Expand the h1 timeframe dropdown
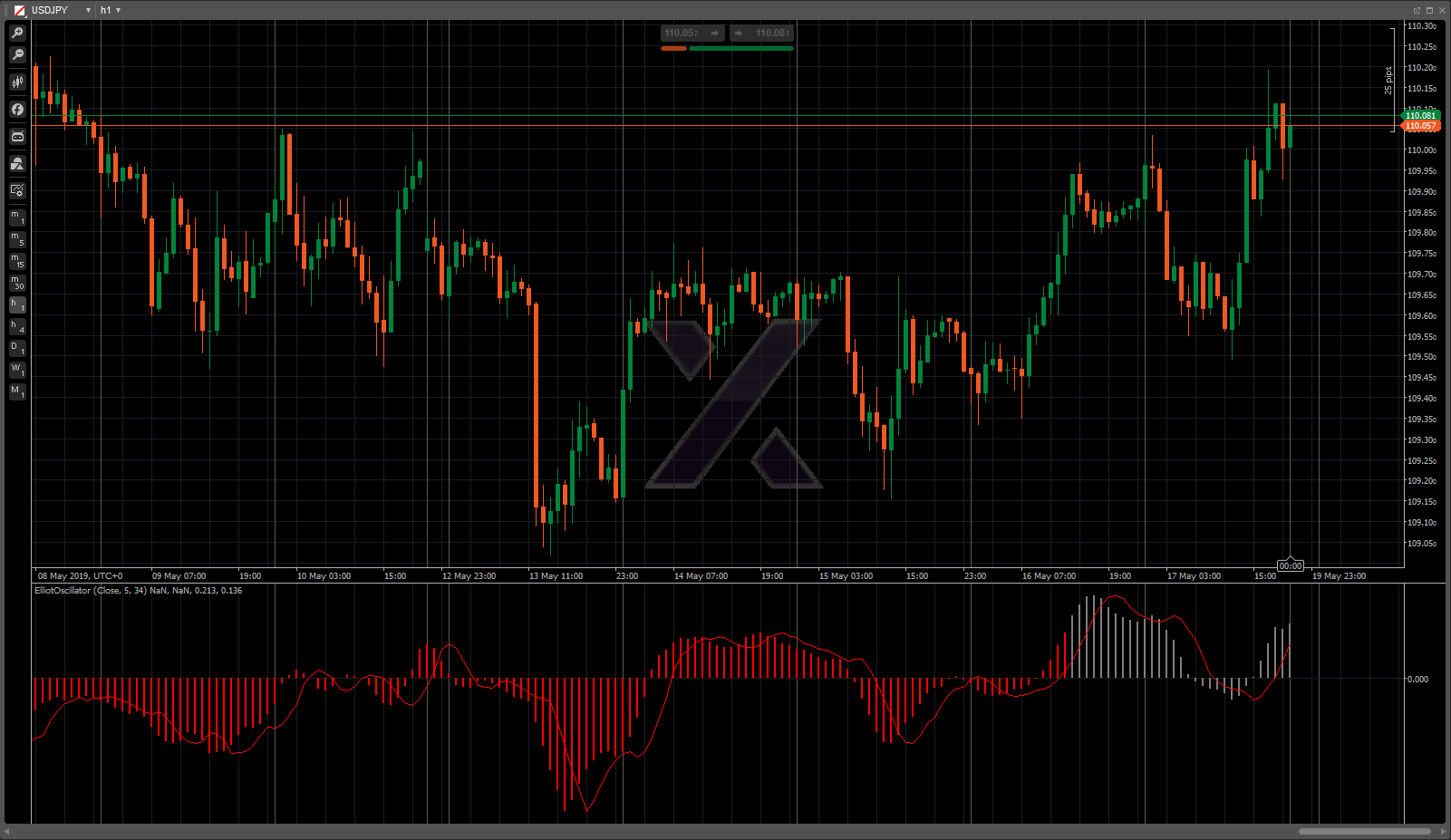The height and width of the screenshot is (840, 1451). [x=119, y=10]
